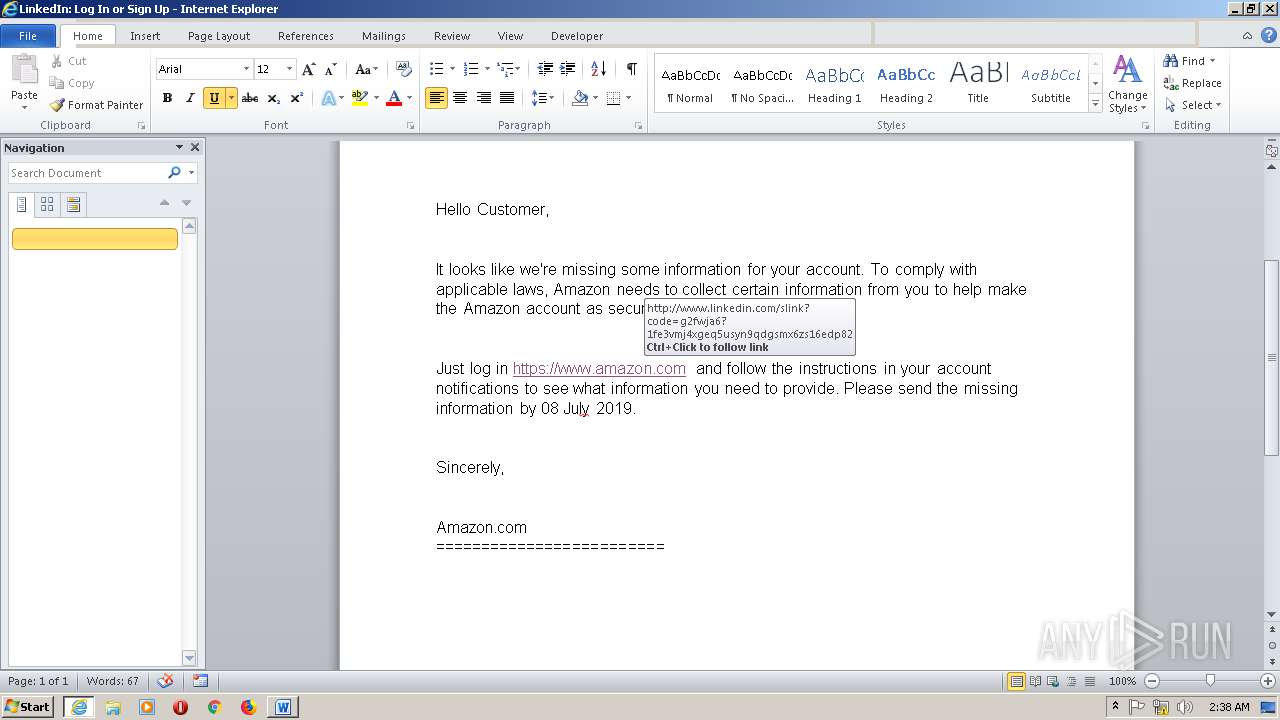Expand the Styles gallery
This screenshot has height=720, width=1280.
[1095, 105]
